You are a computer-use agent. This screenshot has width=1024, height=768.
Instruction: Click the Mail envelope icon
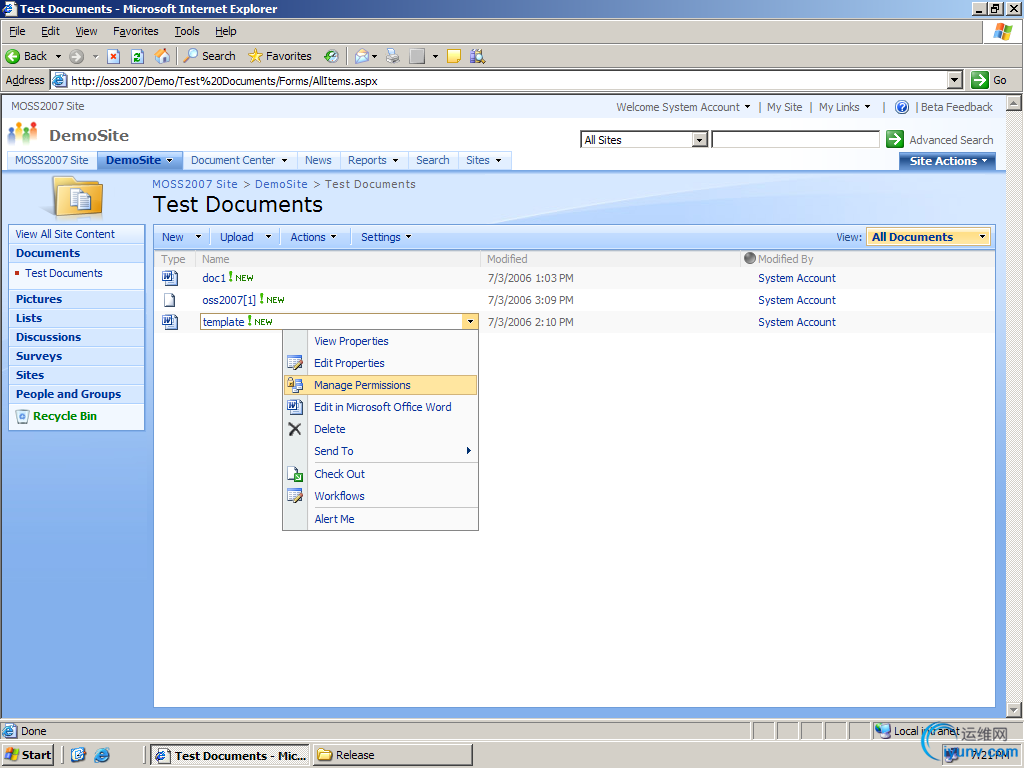[x=362, y=56]
